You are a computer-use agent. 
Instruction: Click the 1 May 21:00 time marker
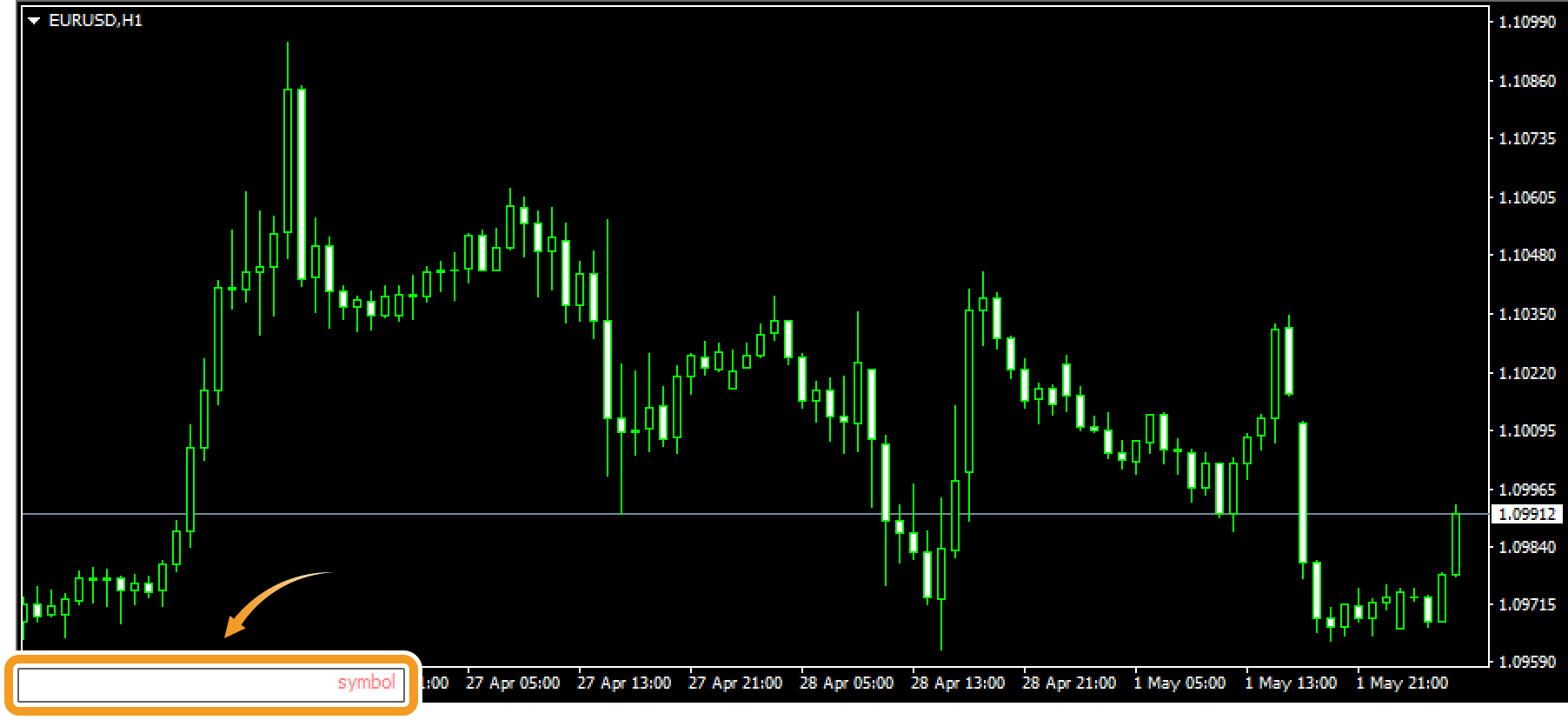pos(1402,683)
